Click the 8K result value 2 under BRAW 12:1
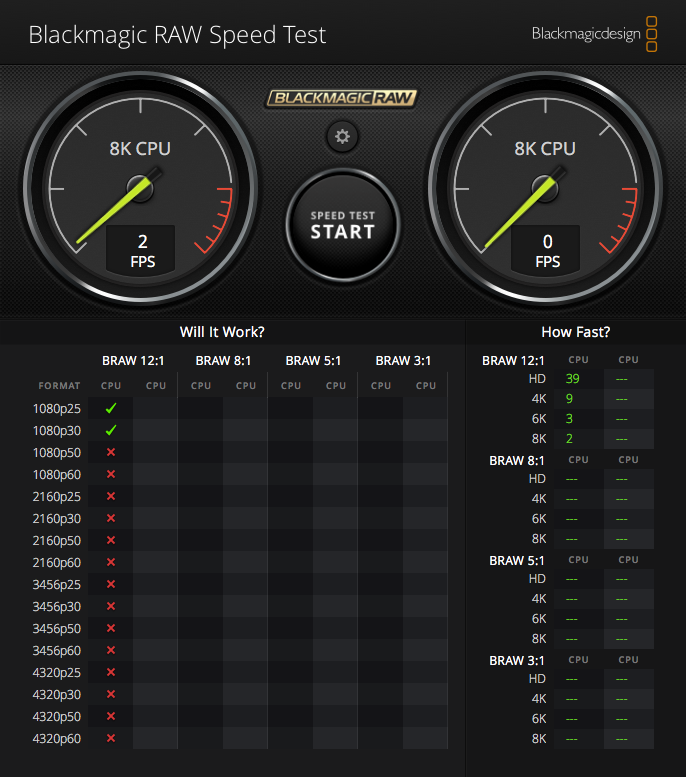The height and width of the screenshot is (777, 686). [x=569, y=439]
